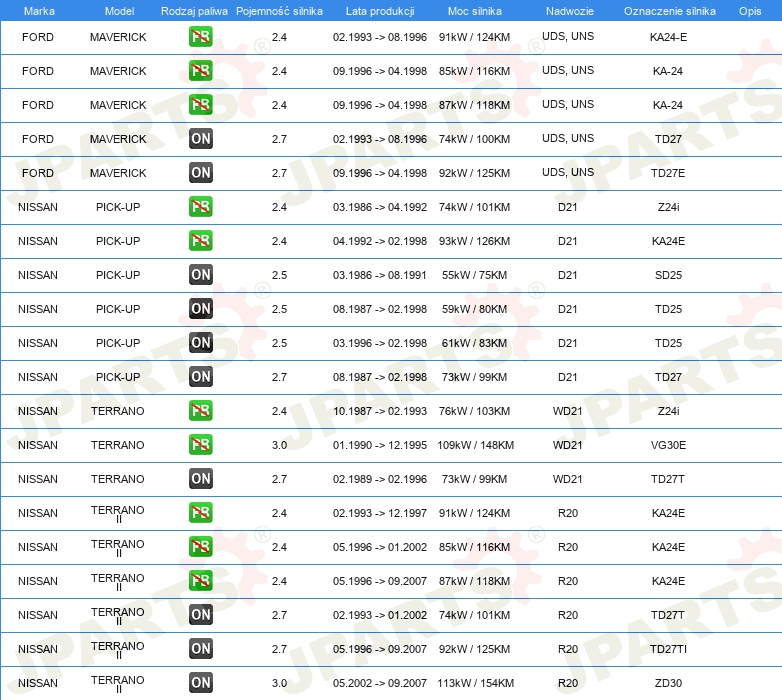782x700 pixels.
Task: Click diesel ON icon for Terrano TD27T
Action: tap(200, 479)
